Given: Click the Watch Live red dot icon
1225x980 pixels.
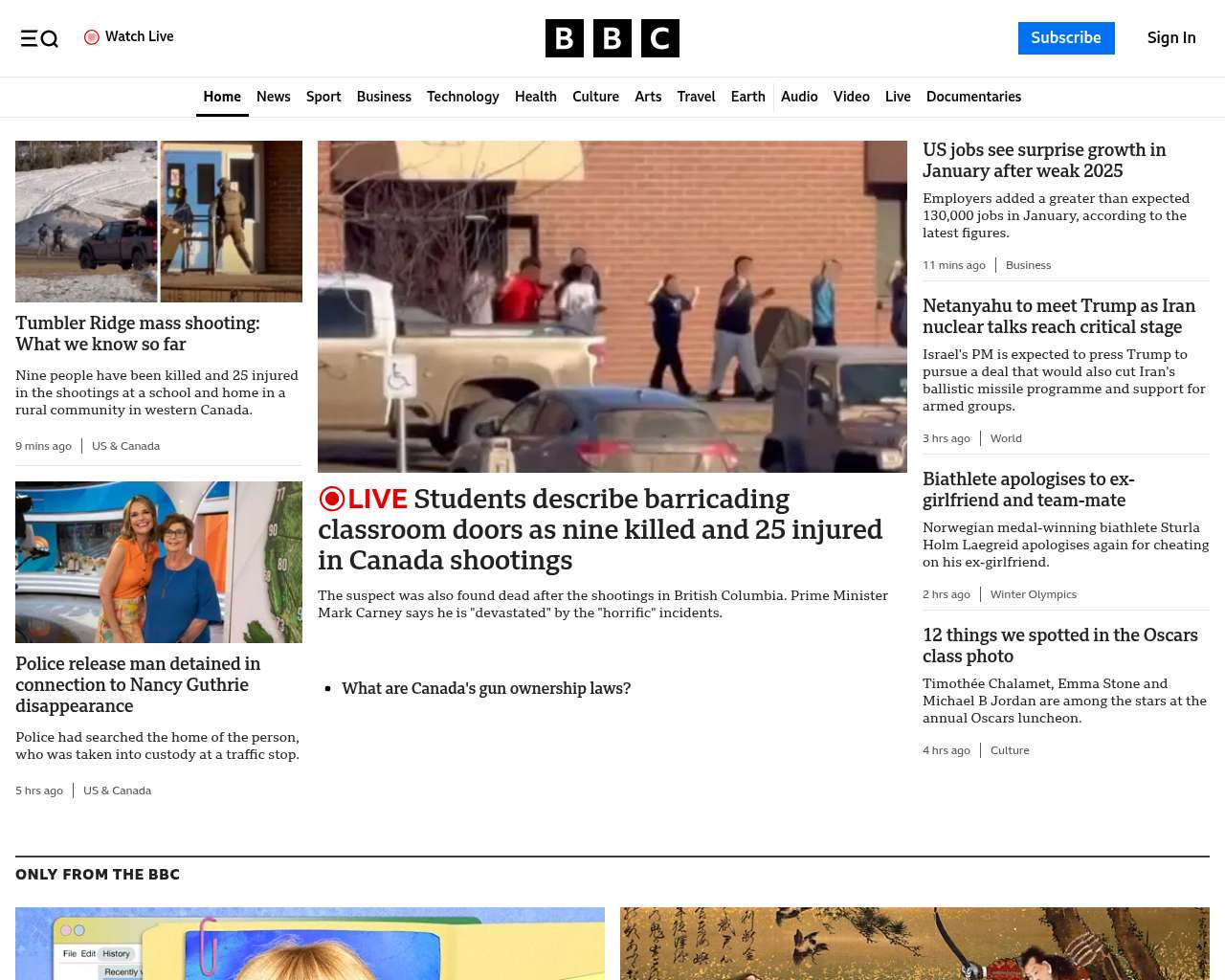Looking at the screenshot, I should coord(92,37).
